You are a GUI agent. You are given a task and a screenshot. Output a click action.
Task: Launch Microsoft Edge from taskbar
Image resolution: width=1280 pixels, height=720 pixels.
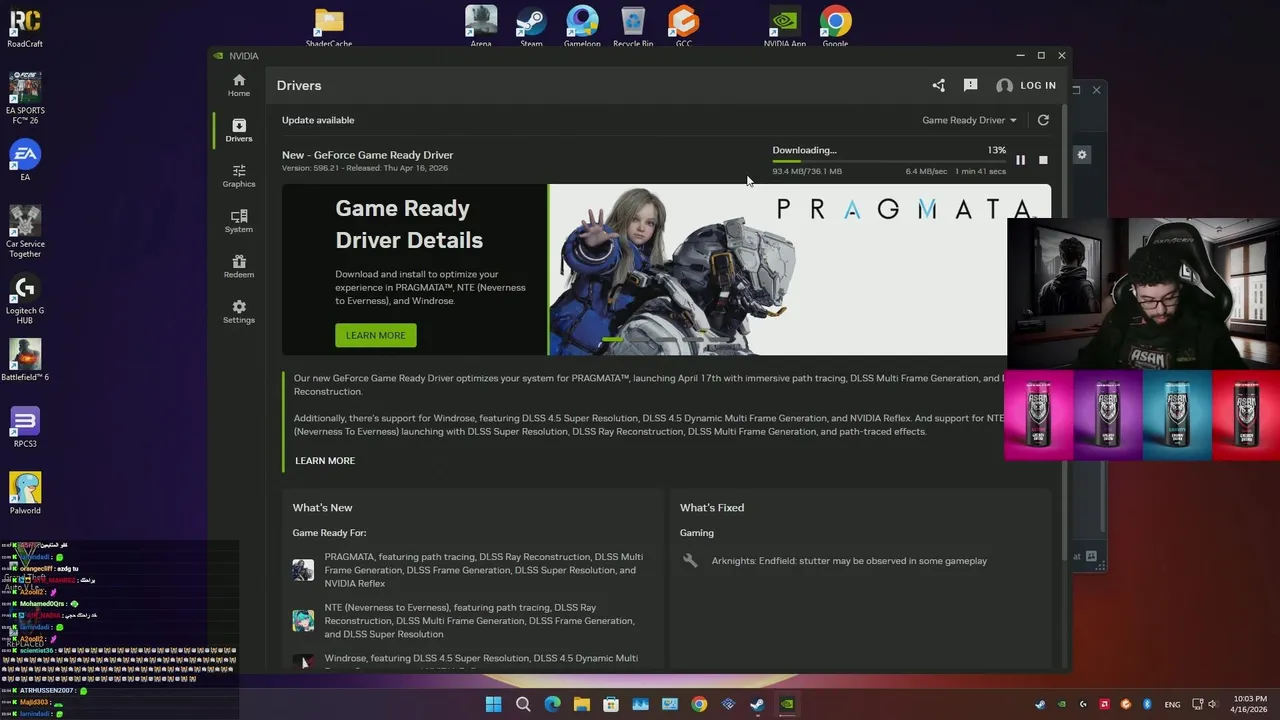552,704
